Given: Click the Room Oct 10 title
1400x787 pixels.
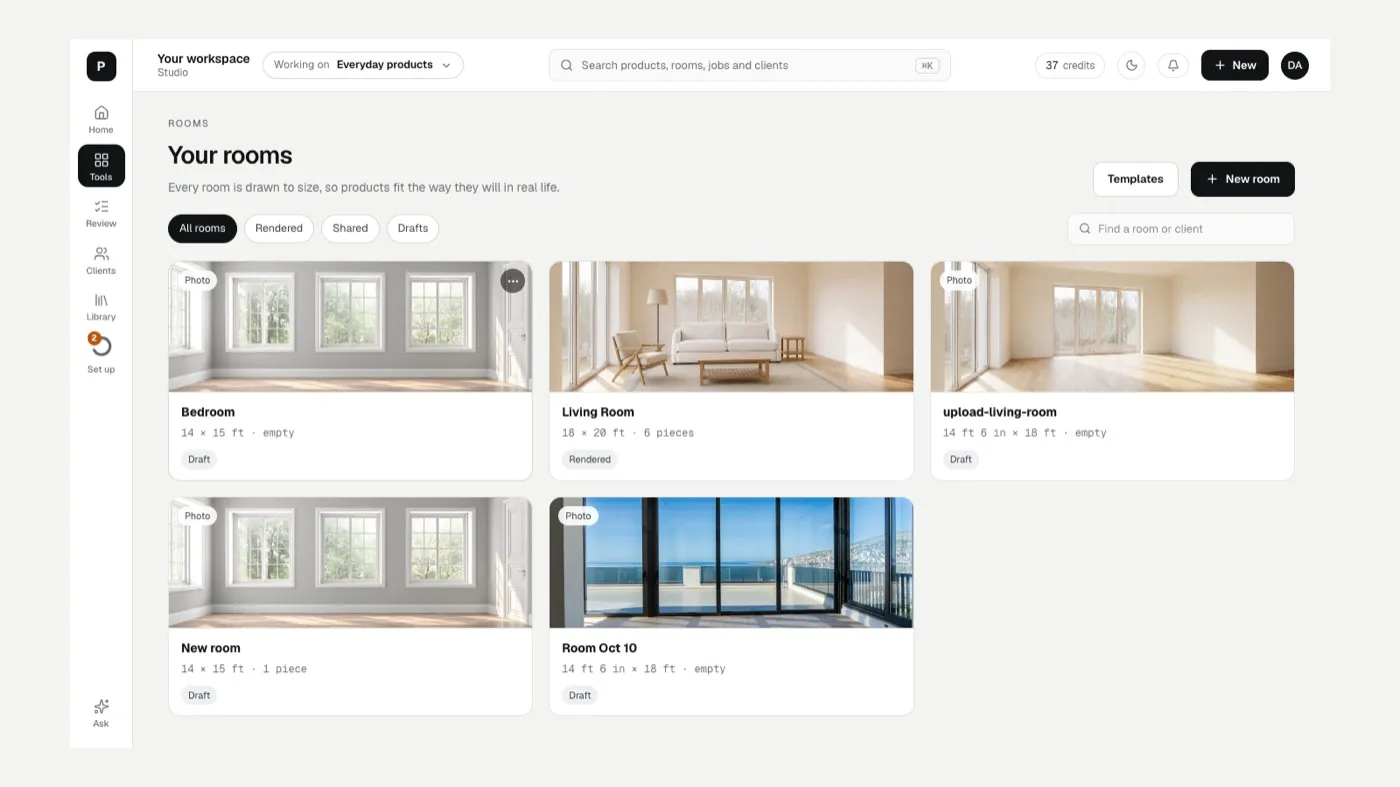Looking at the screenshot, I should pos(599,648).
